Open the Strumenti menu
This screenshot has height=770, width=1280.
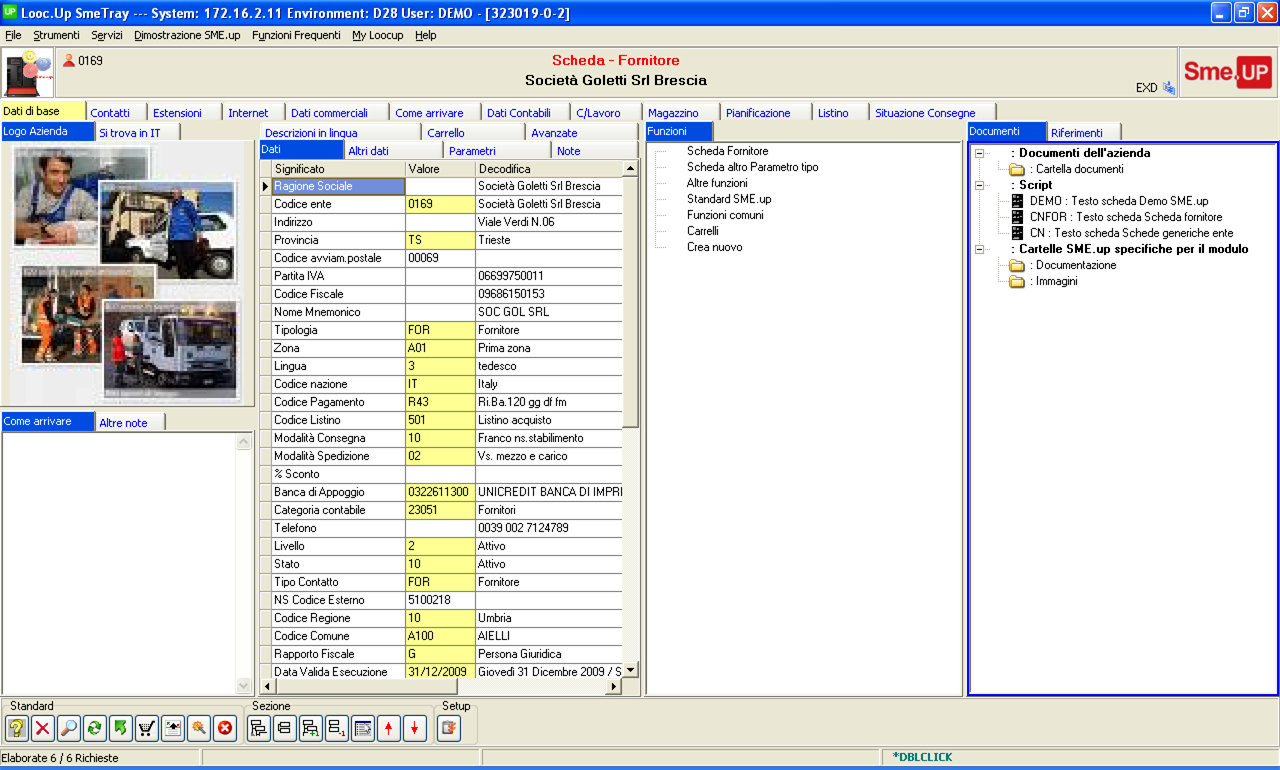[x=56, y=35]
